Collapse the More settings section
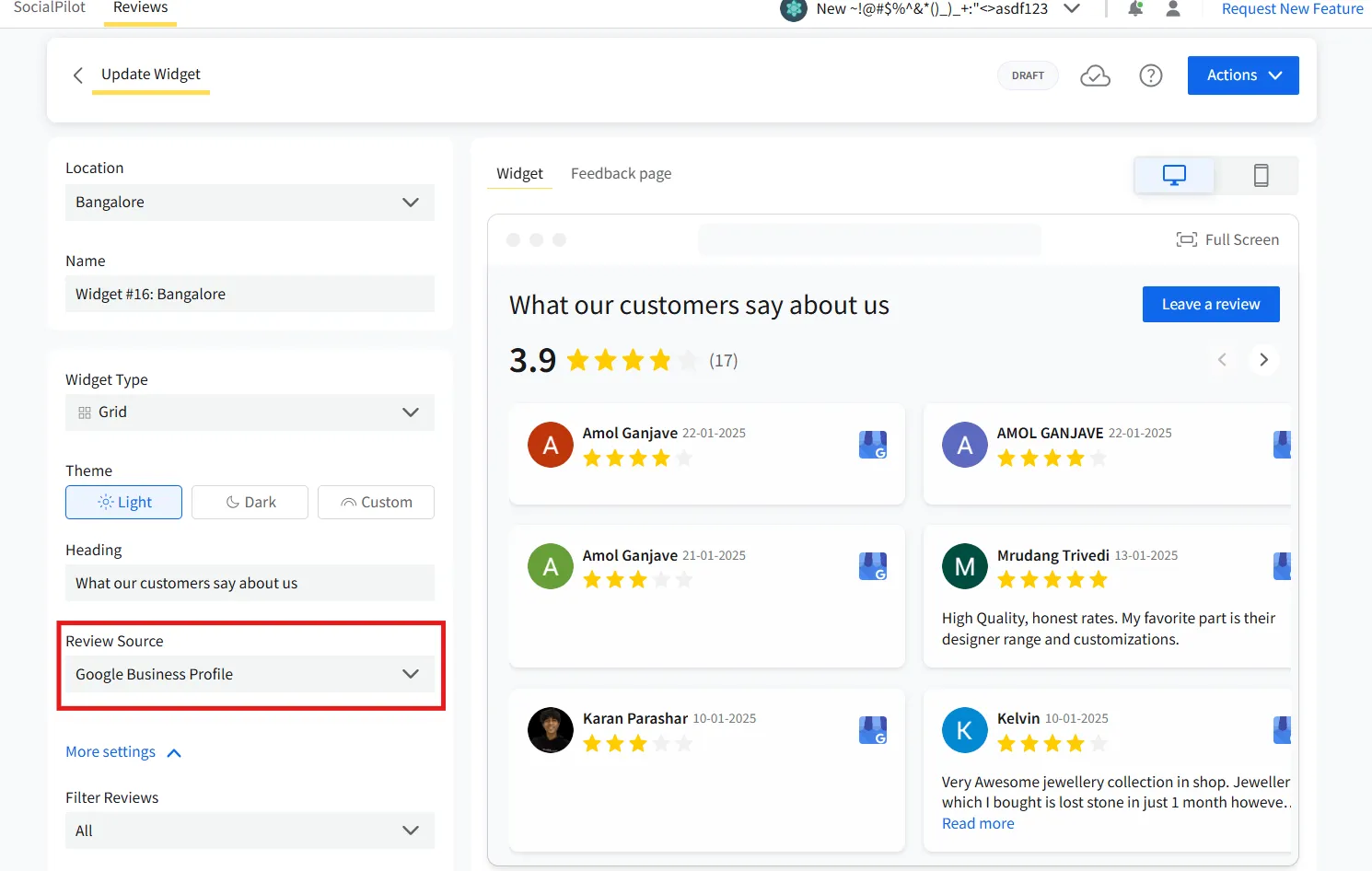 coord(123,751)
